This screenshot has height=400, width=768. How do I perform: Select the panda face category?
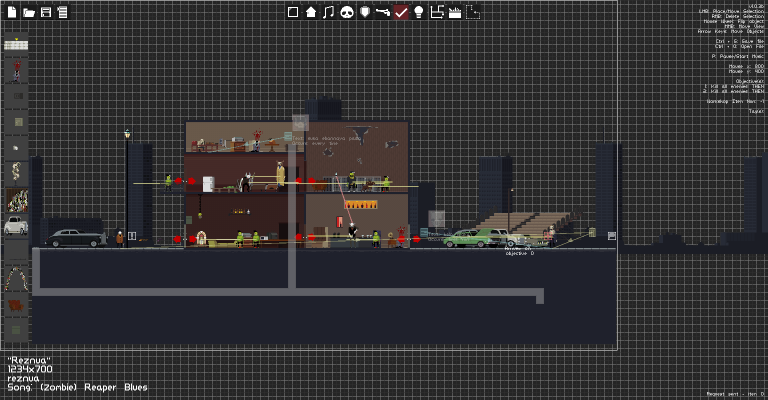click(347, 12)
